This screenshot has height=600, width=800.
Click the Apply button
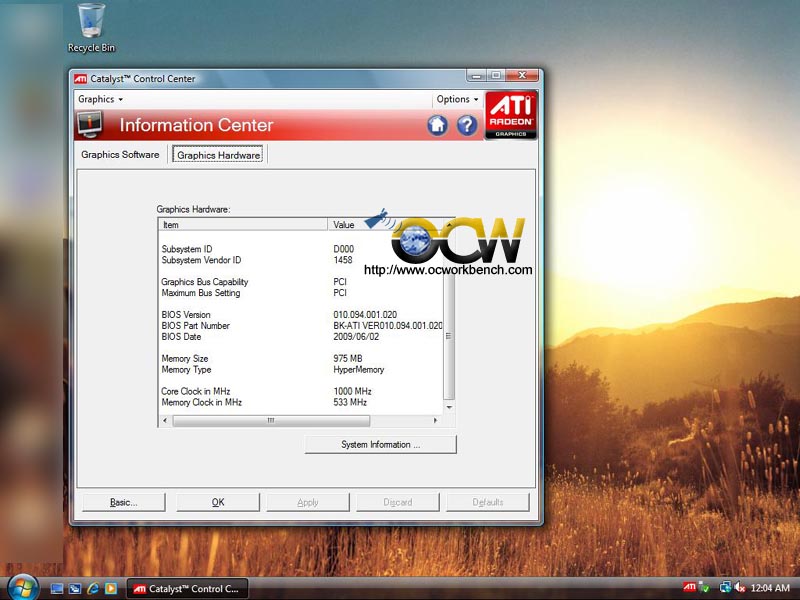click(308, 503)
